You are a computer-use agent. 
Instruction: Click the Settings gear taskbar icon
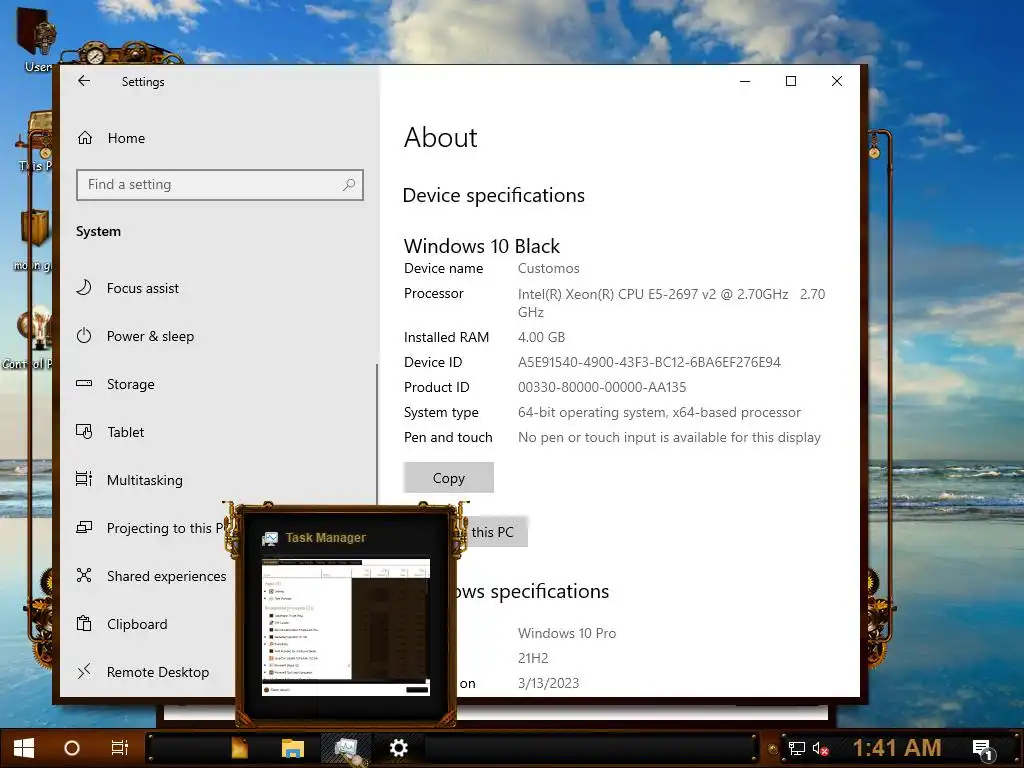click(x=398, y=748)
